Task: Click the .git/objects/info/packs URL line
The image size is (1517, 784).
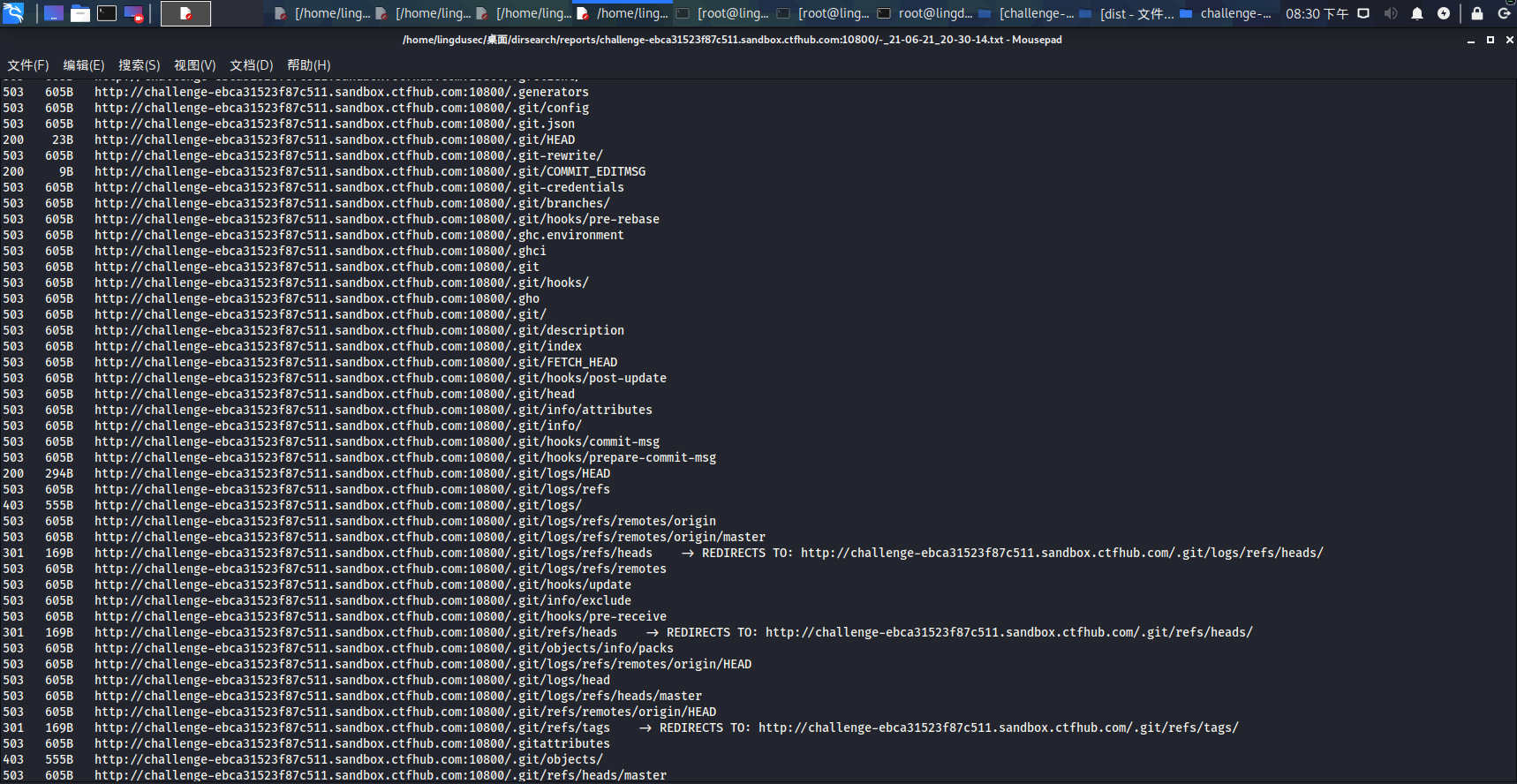Action: coord(384,648)
